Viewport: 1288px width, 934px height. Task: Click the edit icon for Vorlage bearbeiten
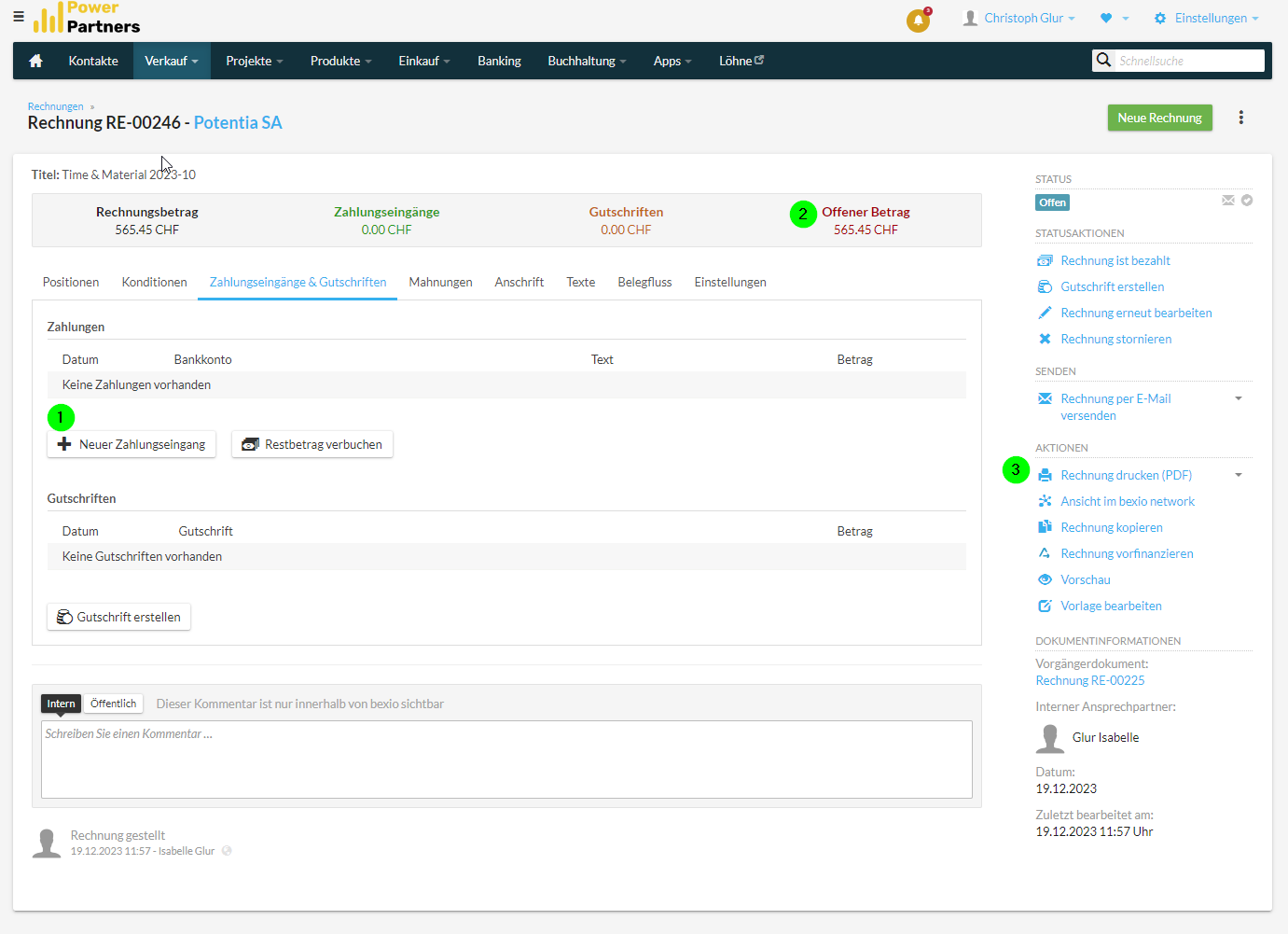click(x=1046, y=606)
